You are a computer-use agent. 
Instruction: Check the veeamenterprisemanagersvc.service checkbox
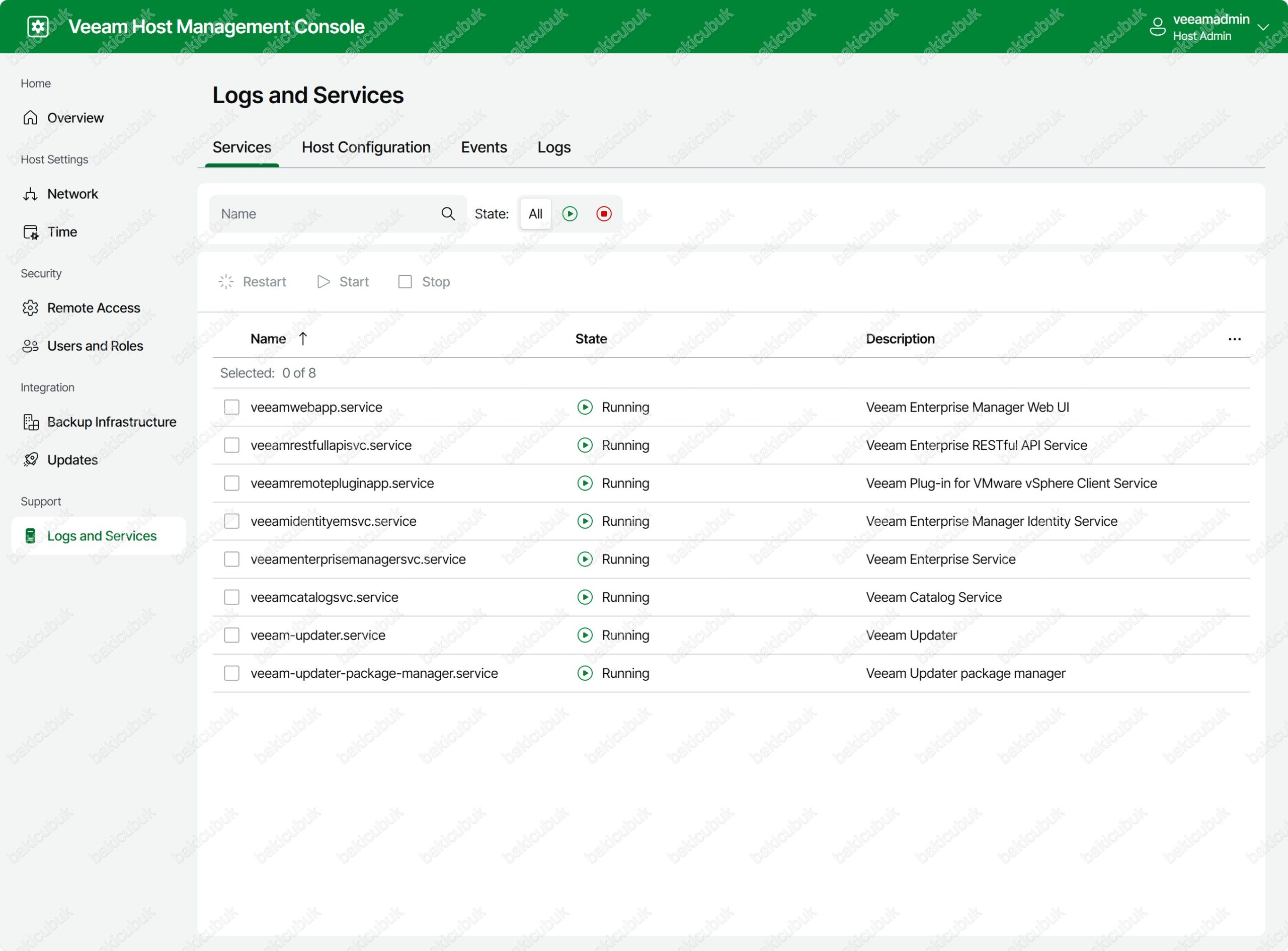(231, 559)
